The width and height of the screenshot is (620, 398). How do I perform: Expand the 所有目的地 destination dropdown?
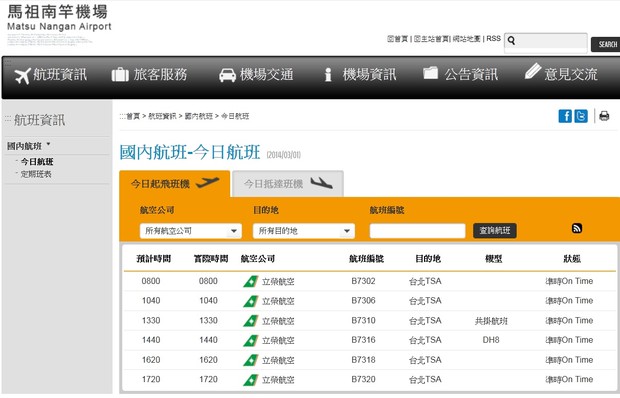coord(304,231)
